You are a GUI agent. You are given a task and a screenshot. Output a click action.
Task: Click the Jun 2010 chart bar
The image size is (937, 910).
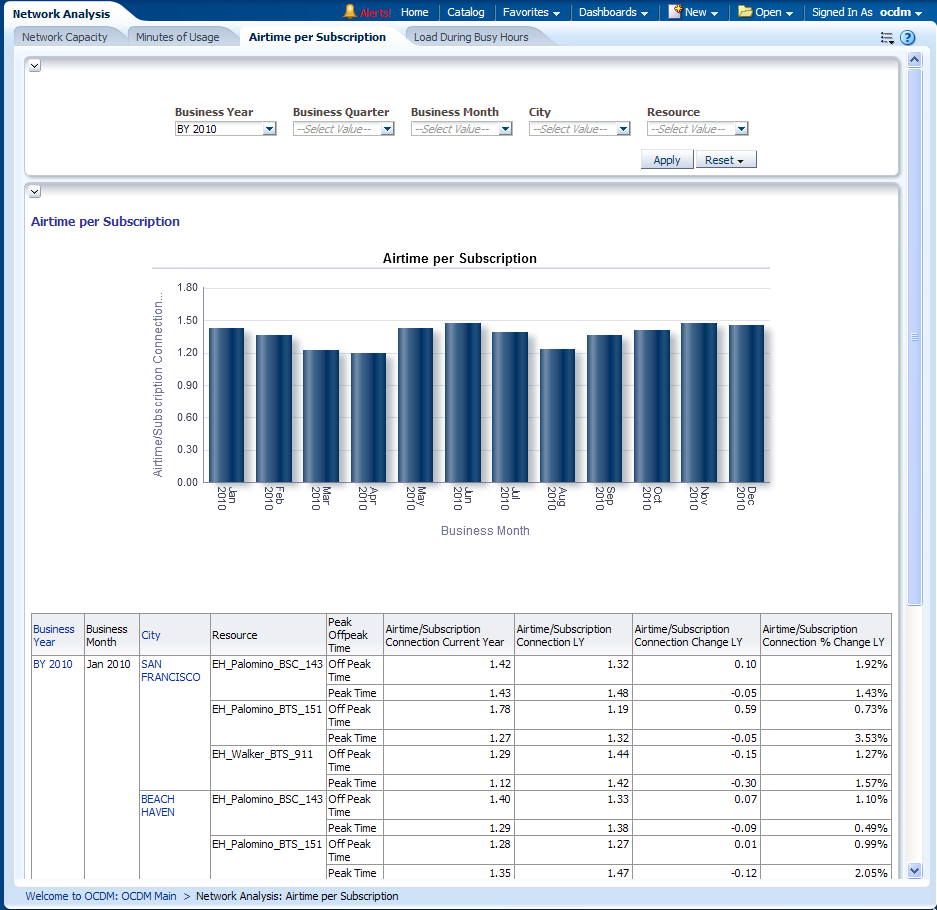(463, 402)
